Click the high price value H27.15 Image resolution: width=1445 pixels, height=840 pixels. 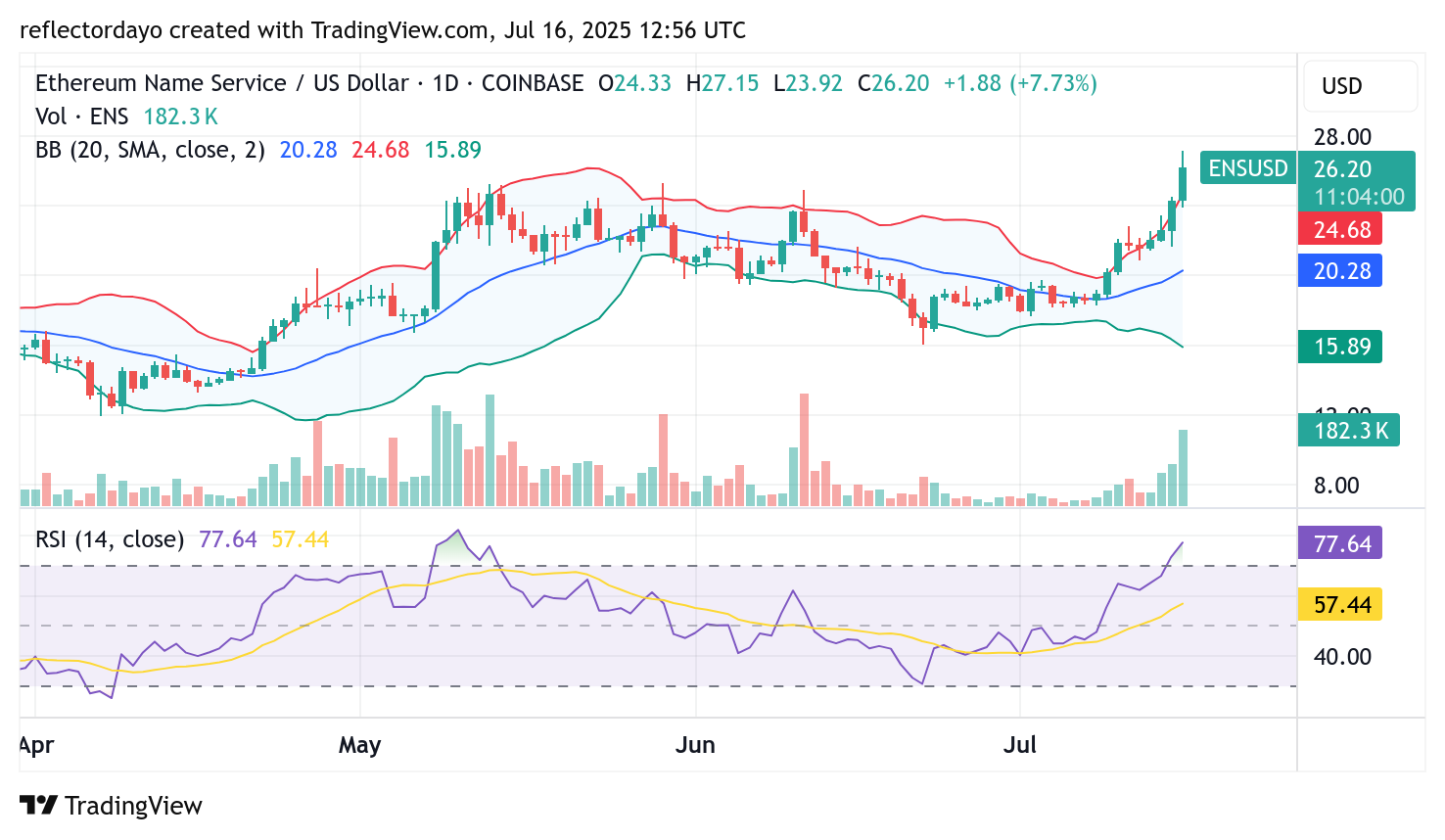[722, 83]
